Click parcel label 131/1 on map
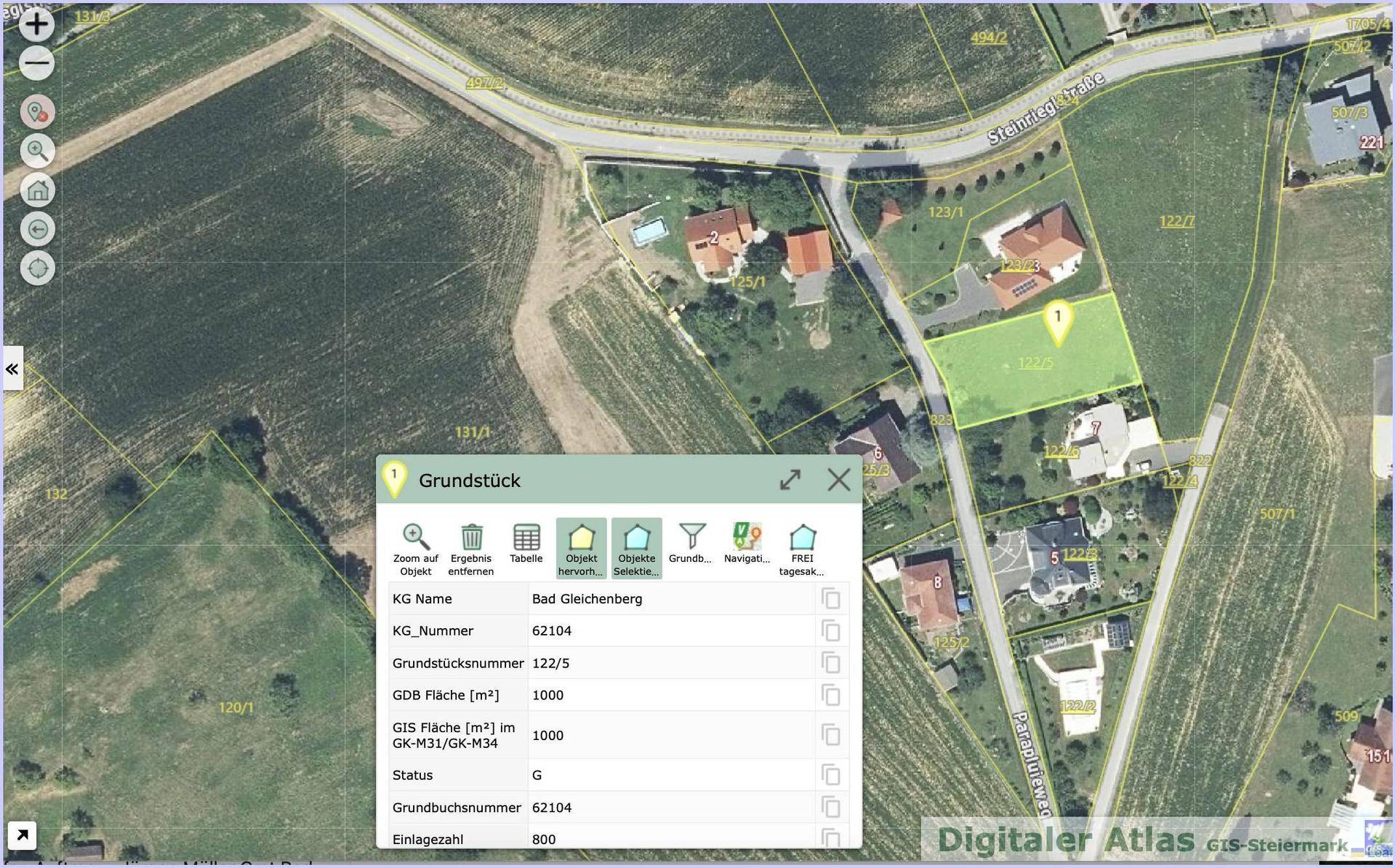The image size is (1396, 868). pyautogui.click(x=473, y=432)
